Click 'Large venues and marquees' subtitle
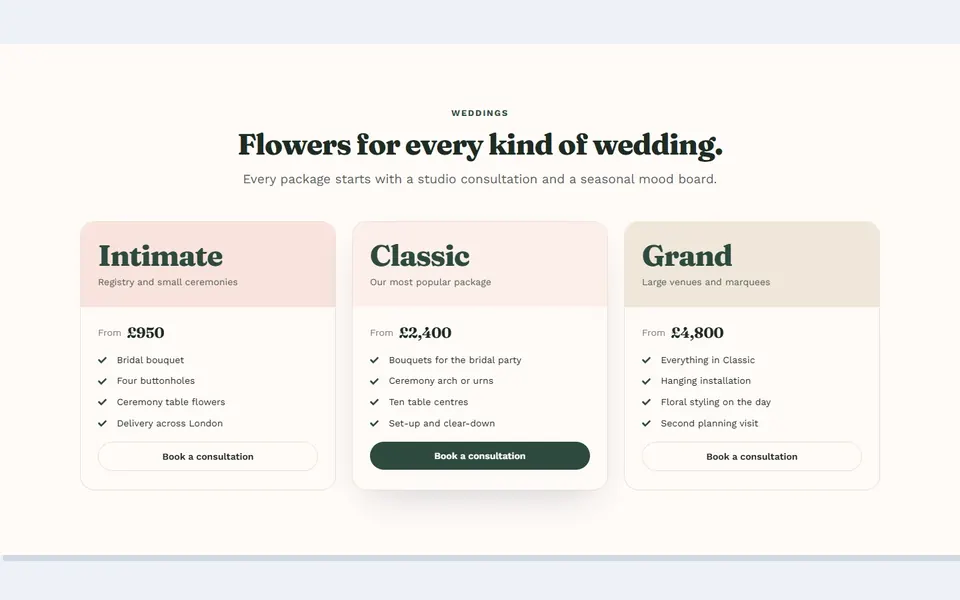960x600 pixels. [706, 282]
